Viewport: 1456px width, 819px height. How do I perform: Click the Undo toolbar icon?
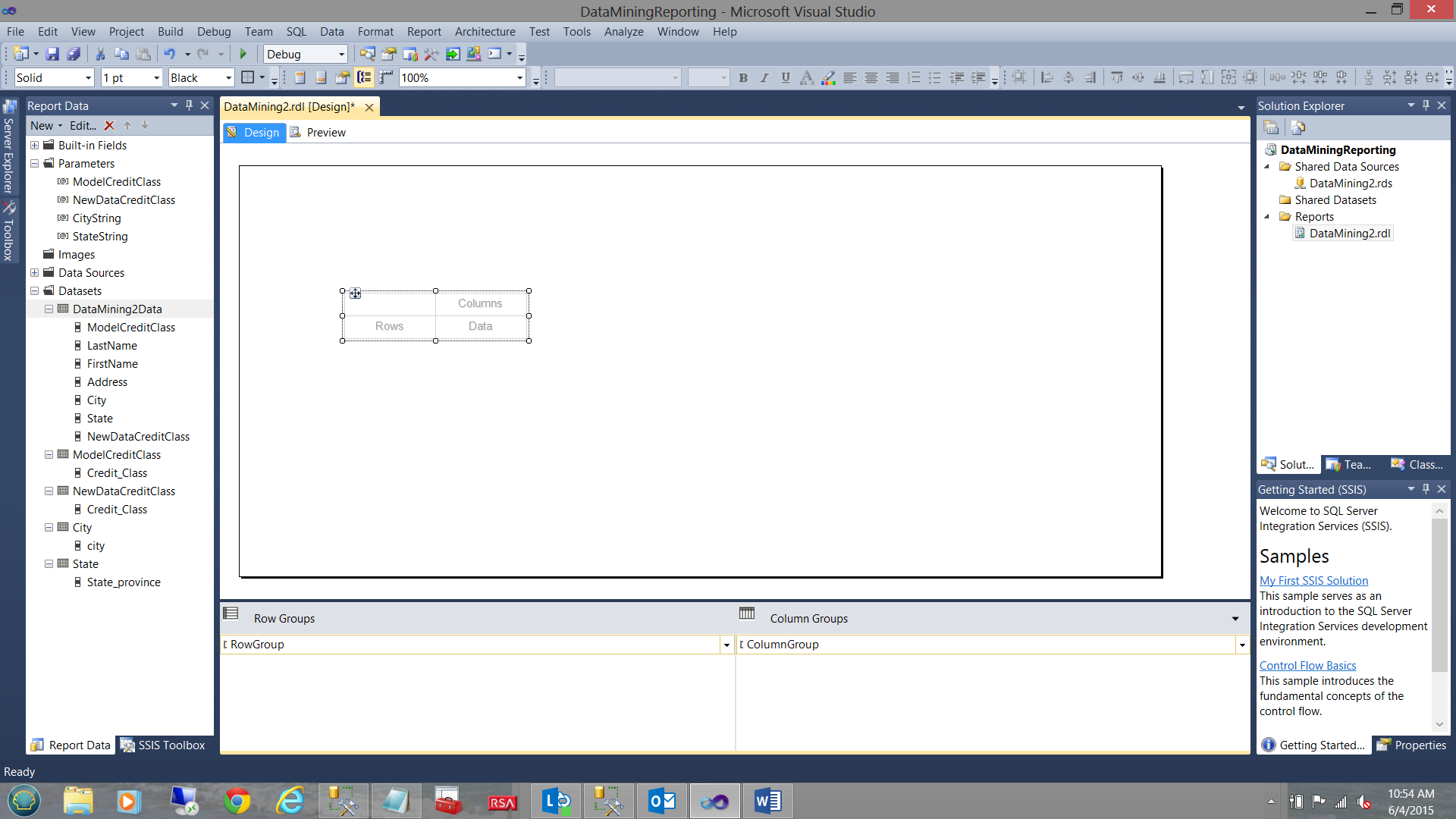(x=169, y=54)
